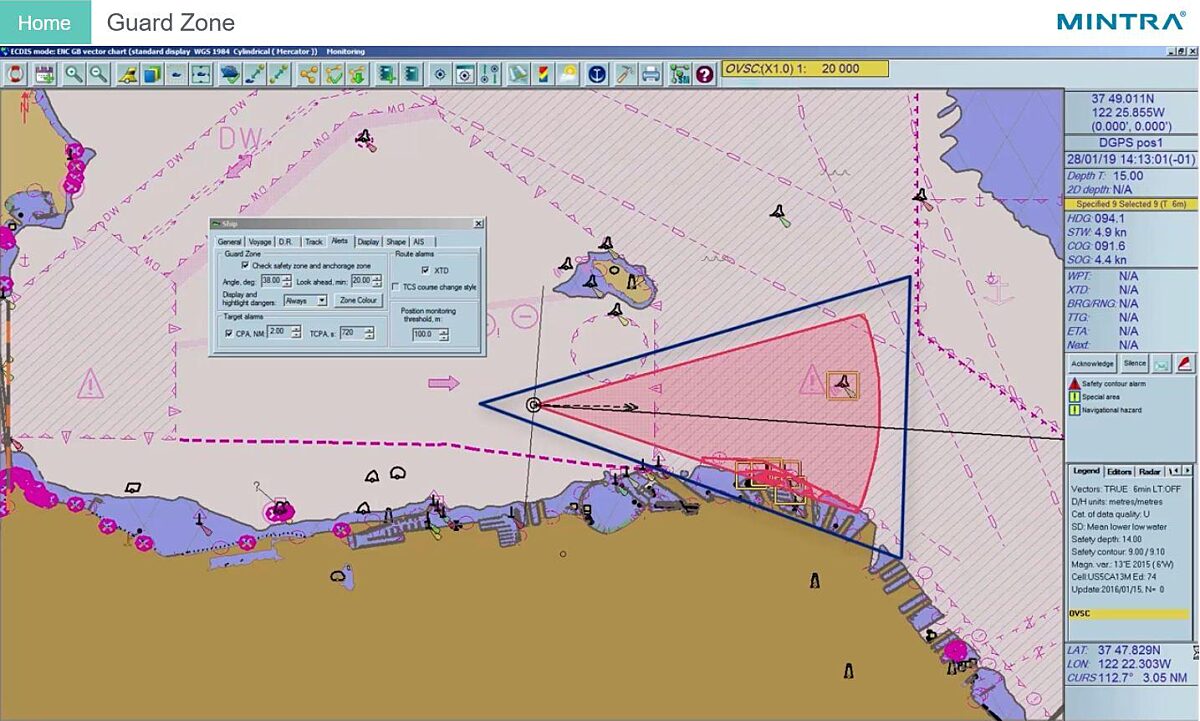
Task: Click the highlighted buoy inside guard zone
Action: point(843,384)
